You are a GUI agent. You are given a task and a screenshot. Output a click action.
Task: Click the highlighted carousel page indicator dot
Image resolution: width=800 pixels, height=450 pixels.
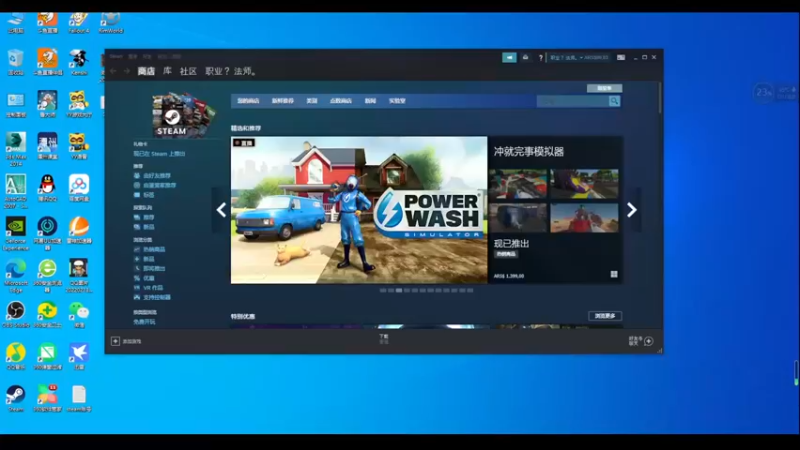coord(399,290)
